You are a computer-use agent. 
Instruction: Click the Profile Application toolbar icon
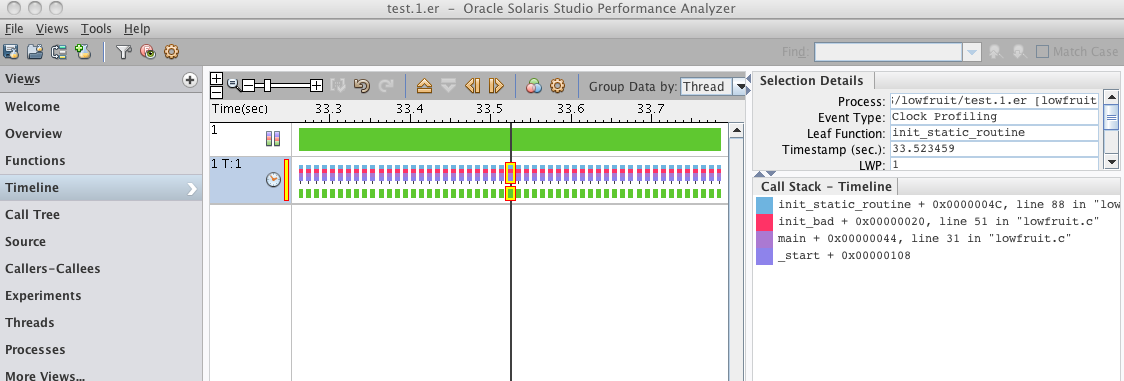[x=11, y=52]
